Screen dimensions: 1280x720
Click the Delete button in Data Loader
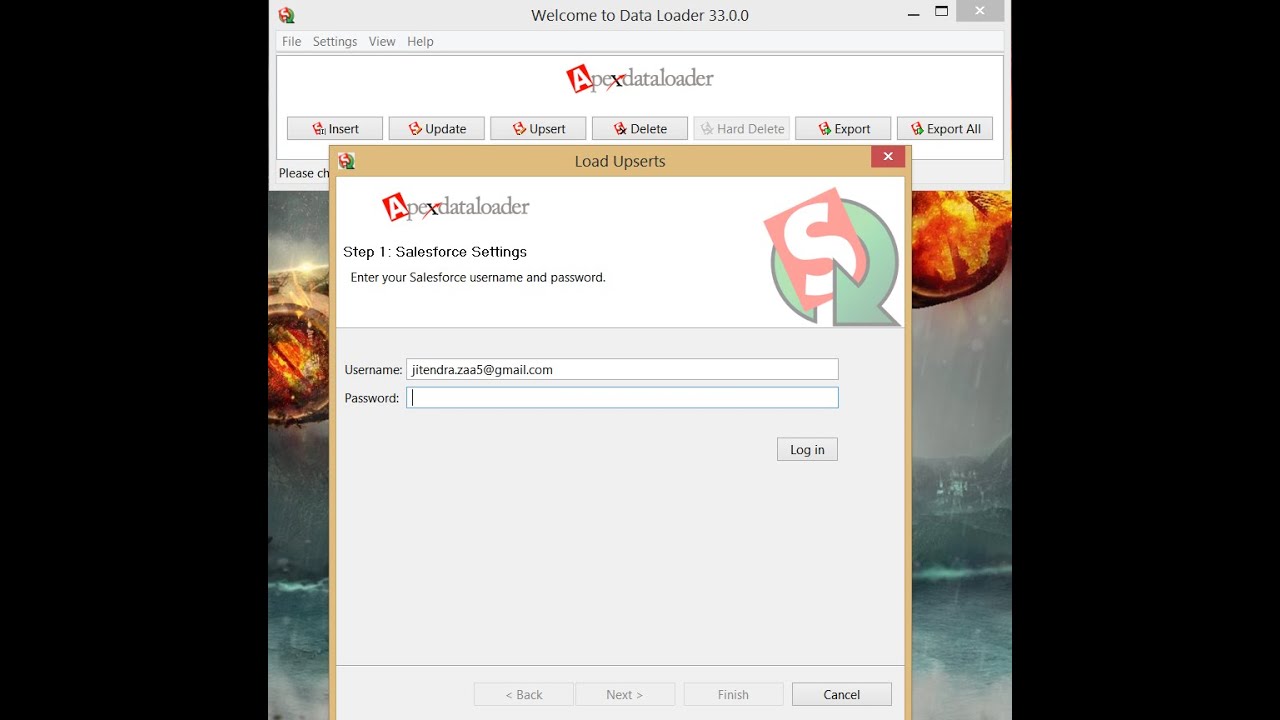640,128
